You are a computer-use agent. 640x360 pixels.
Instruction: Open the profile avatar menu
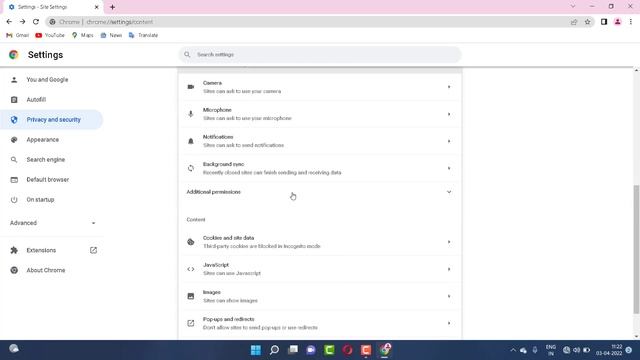(618, 22)
